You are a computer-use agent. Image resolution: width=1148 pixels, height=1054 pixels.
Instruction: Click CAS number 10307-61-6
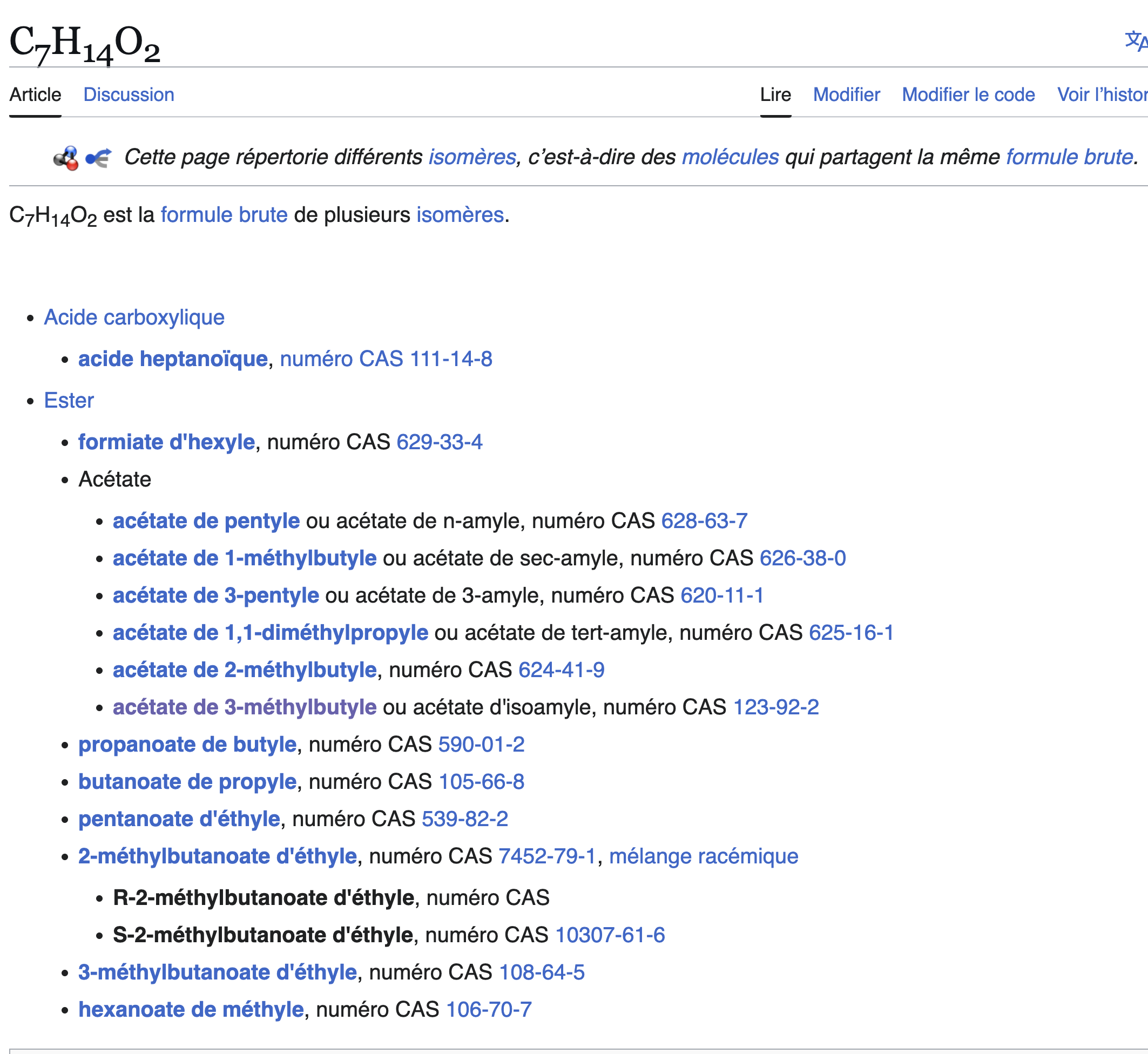point(610,935)
